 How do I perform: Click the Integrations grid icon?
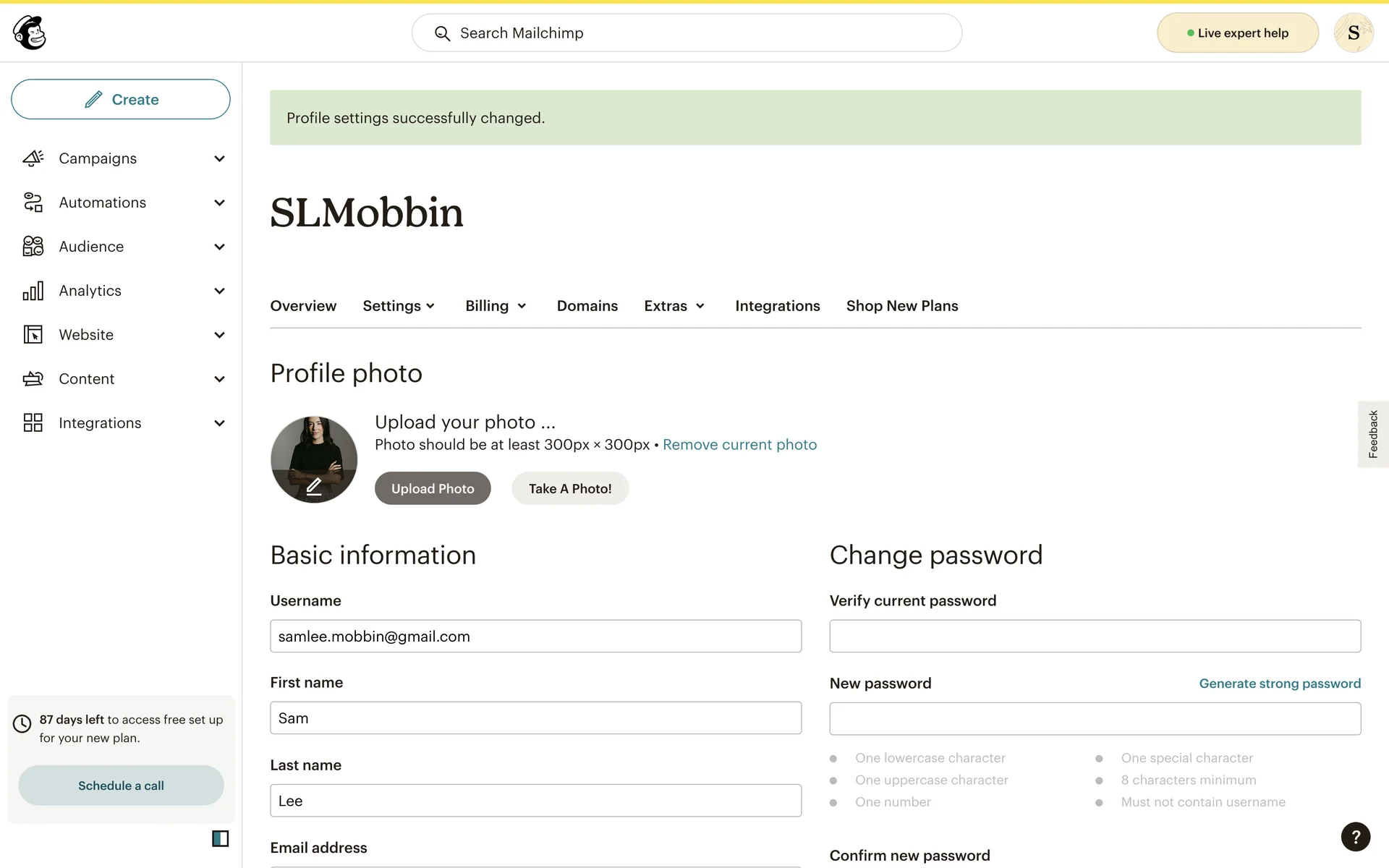click(x=33, y=423)
